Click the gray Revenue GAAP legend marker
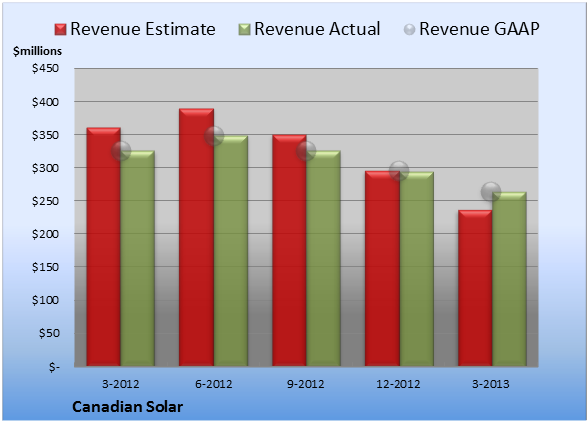The image size is (588, 422). pos(410,30)
